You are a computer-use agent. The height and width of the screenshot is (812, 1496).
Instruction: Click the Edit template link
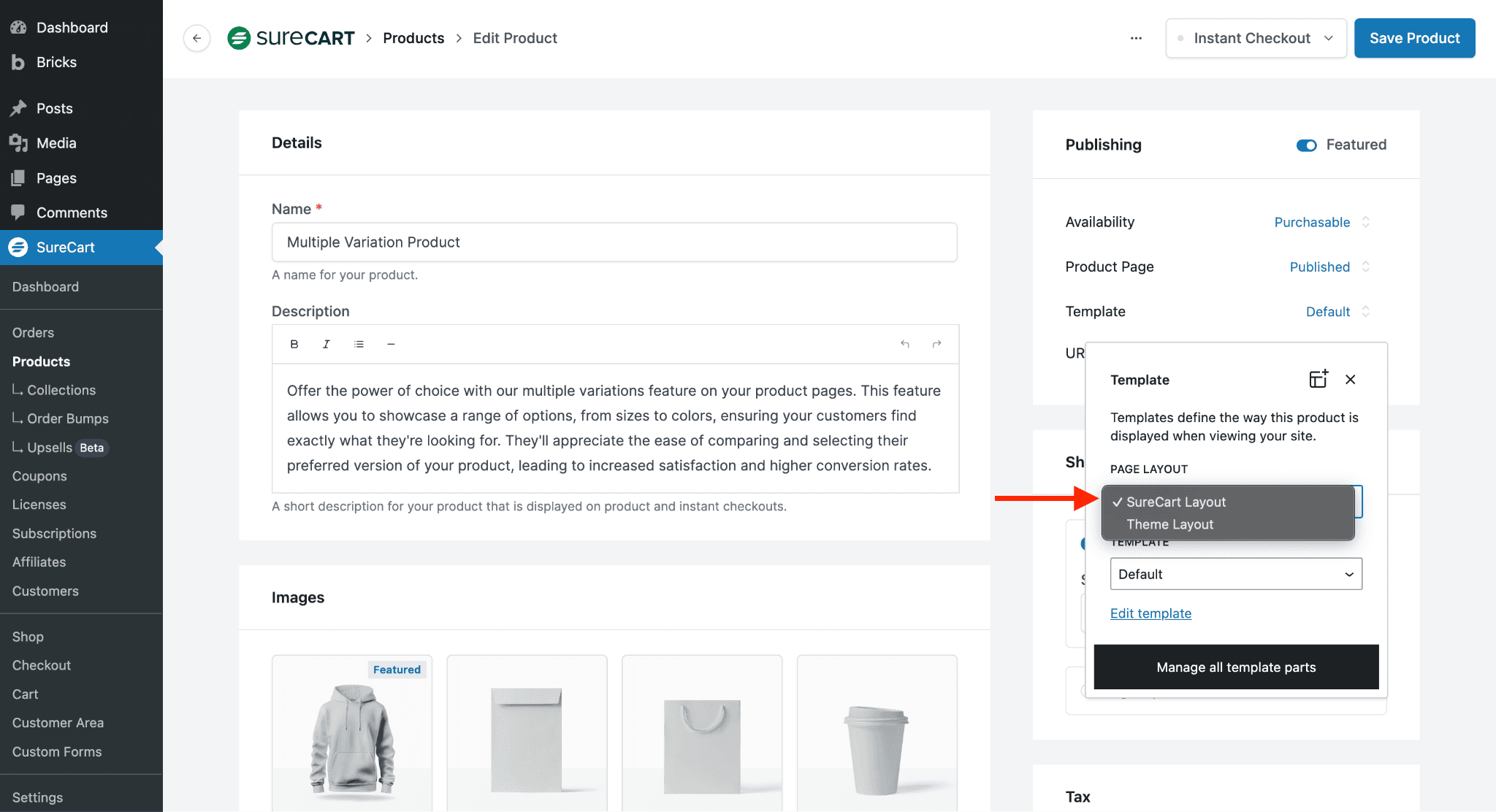pos(1150,613)
